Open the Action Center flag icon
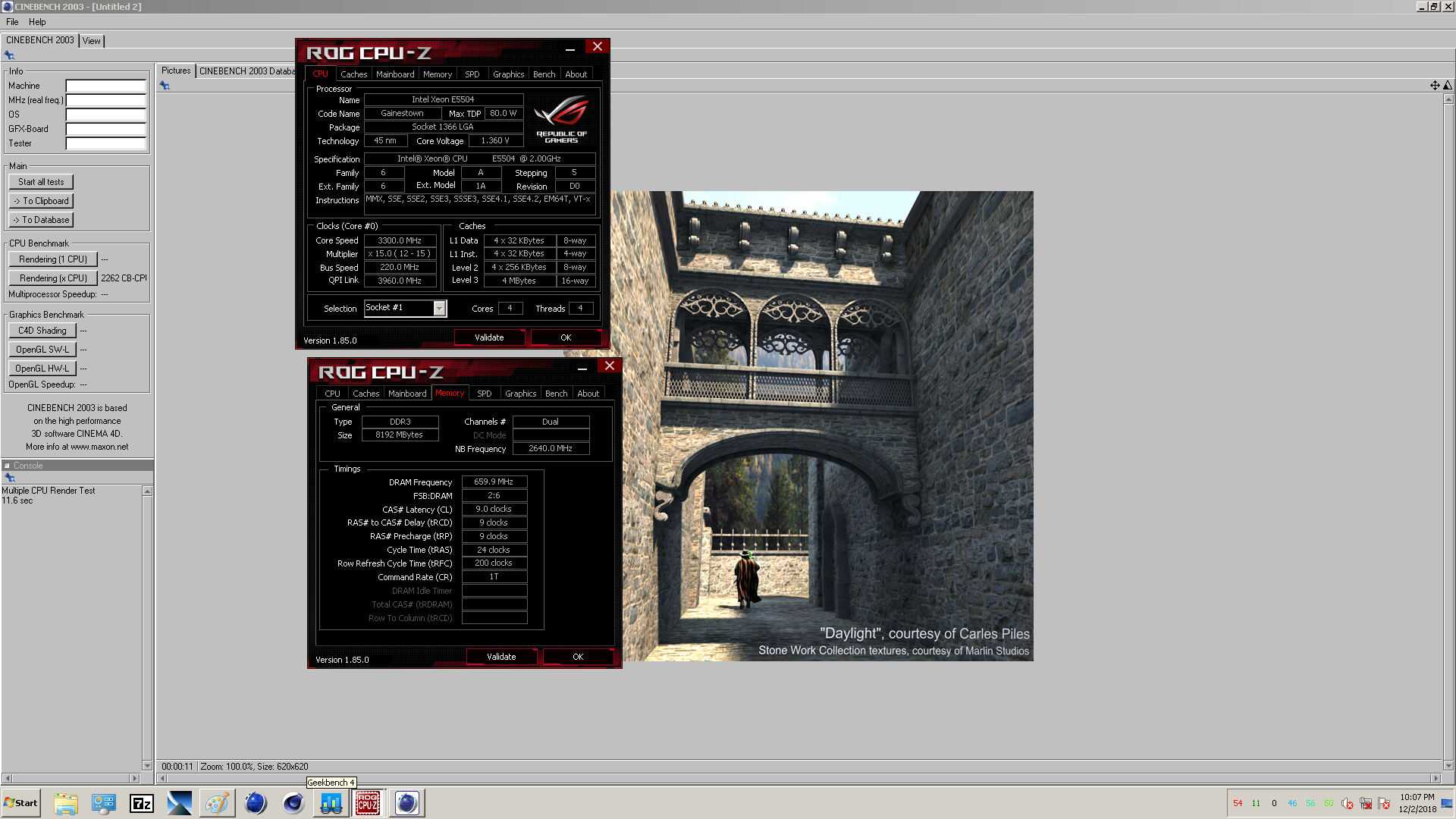This screenshot has height=819, width=1456. pyautogui.click(x=1384, y=803)
